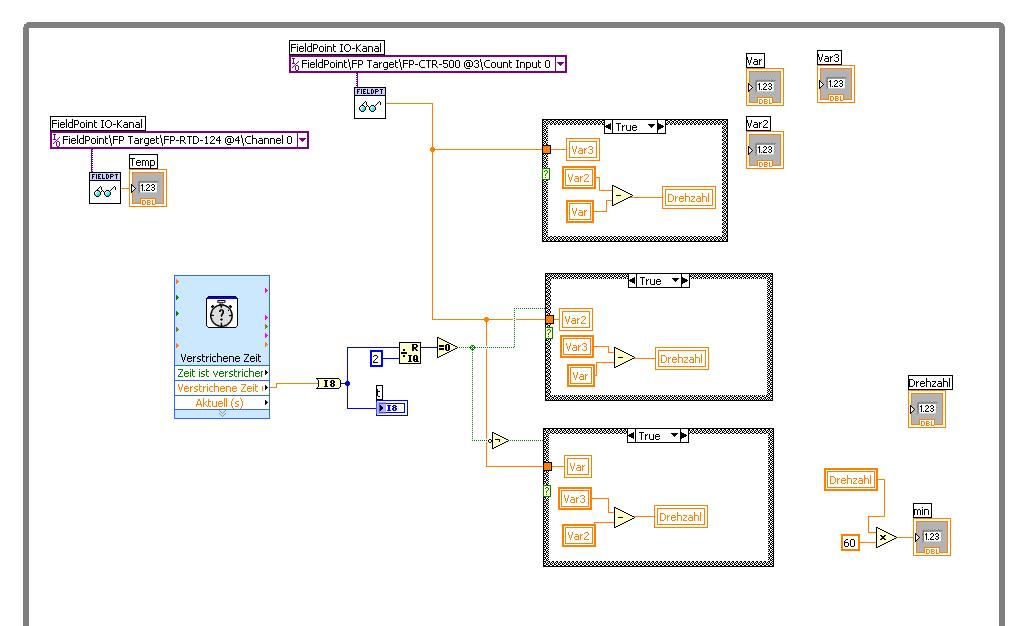Click the orange input tunnel on the middle case structure
Screen dimensions: 1022x626
[549, 320]
